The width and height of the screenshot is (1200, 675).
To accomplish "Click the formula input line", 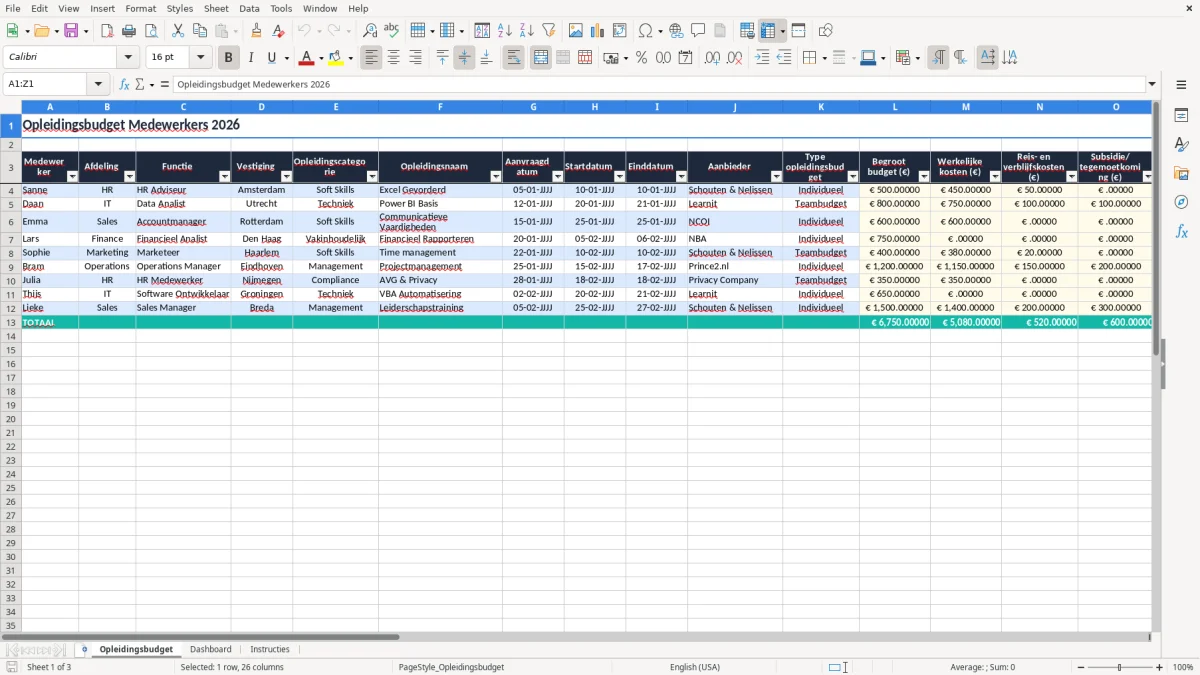I will tap(658, 84).
